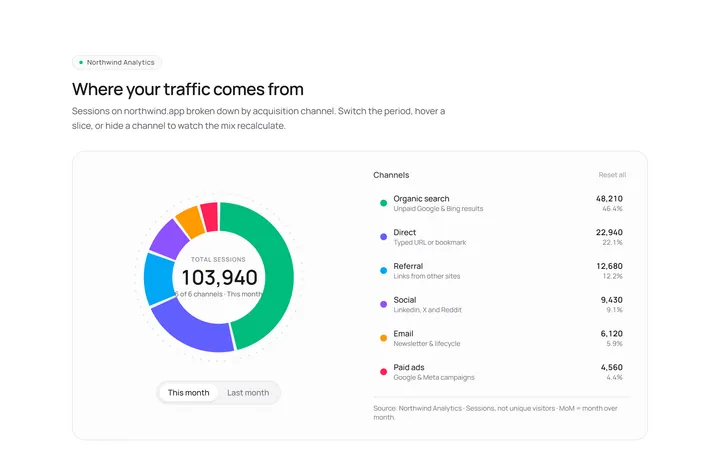This screenshot has width=720, height=450.
Task: Click the green Organic search legend dot
Action: 383,203
